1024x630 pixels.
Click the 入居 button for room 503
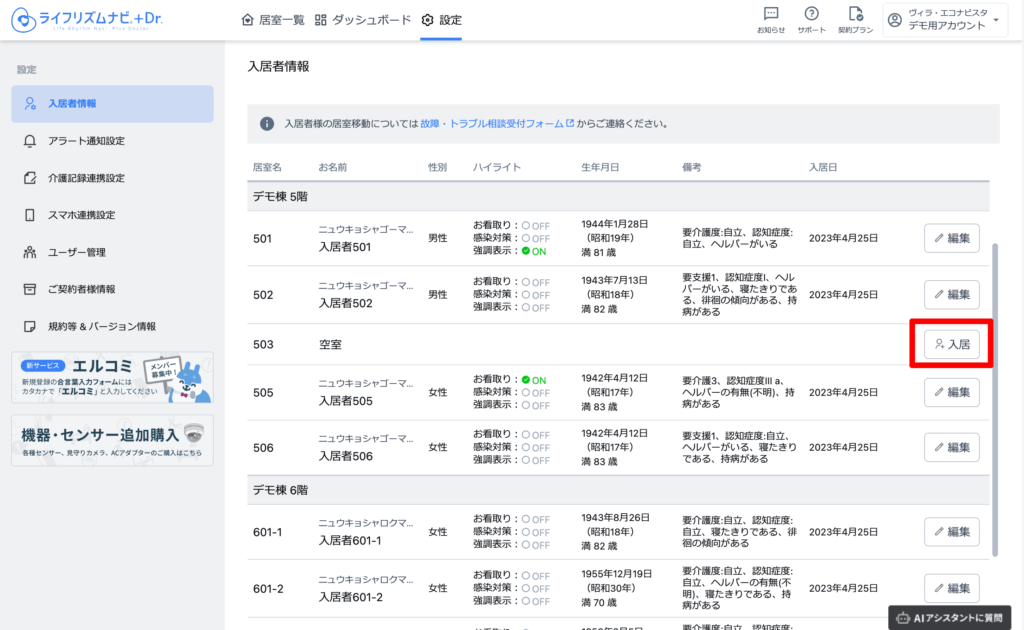point(951,344)
